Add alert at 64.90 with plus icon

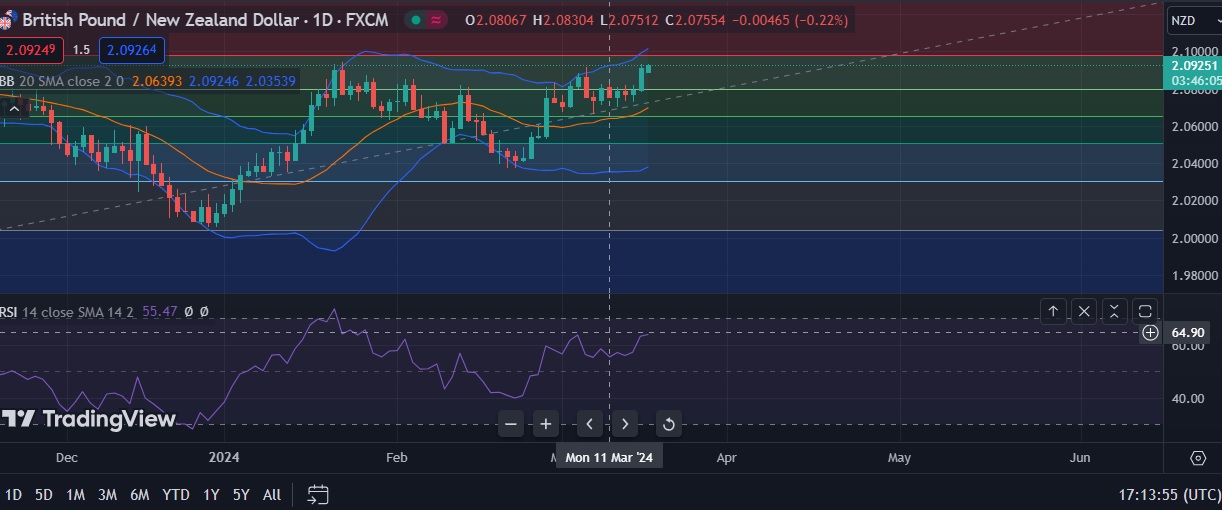tap(1151, 332)
